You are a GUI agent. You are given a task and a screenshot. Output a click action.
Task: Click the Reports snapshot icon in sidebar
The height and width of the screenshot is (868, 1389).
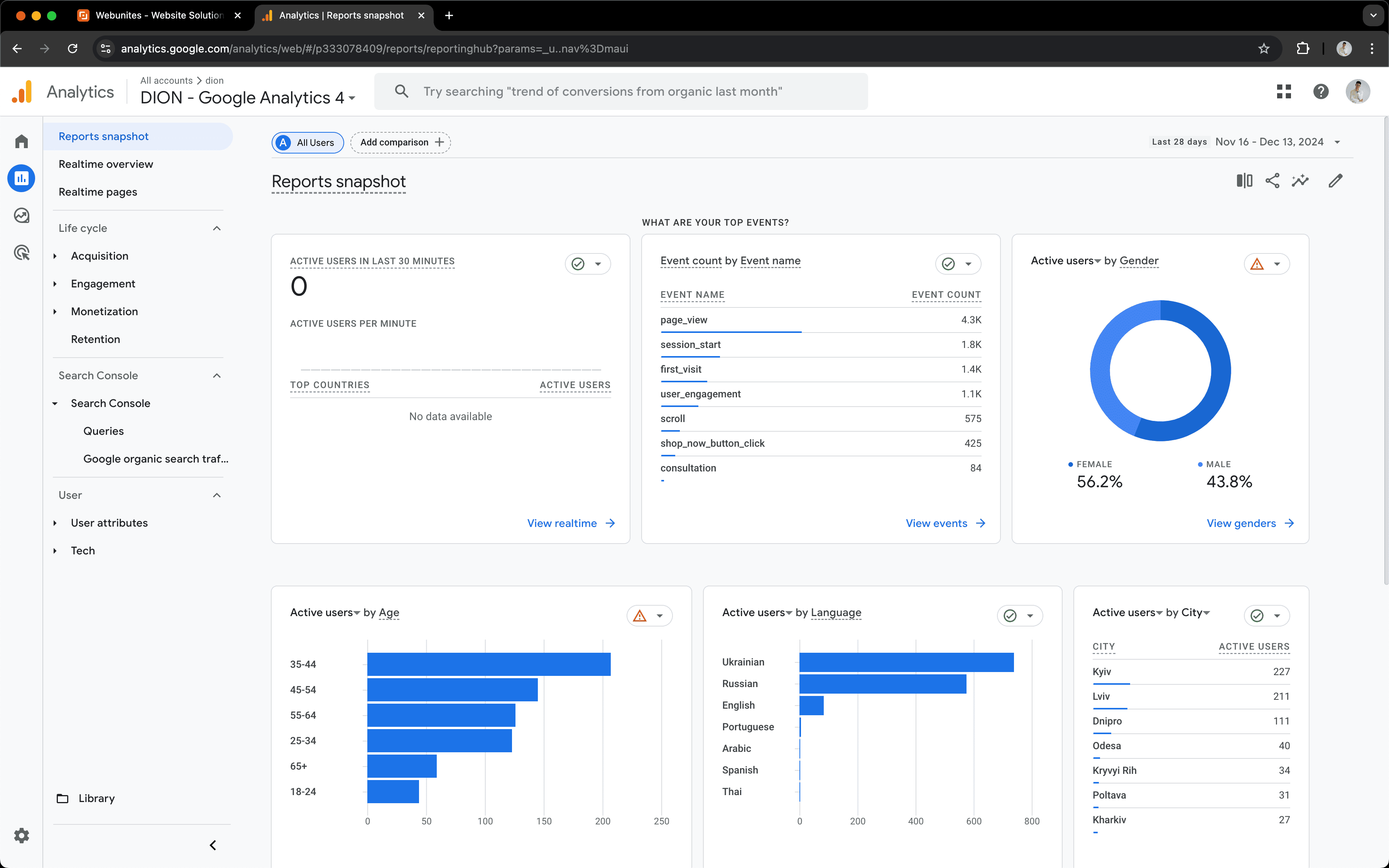pyautogui.click(x=22, y=178)
